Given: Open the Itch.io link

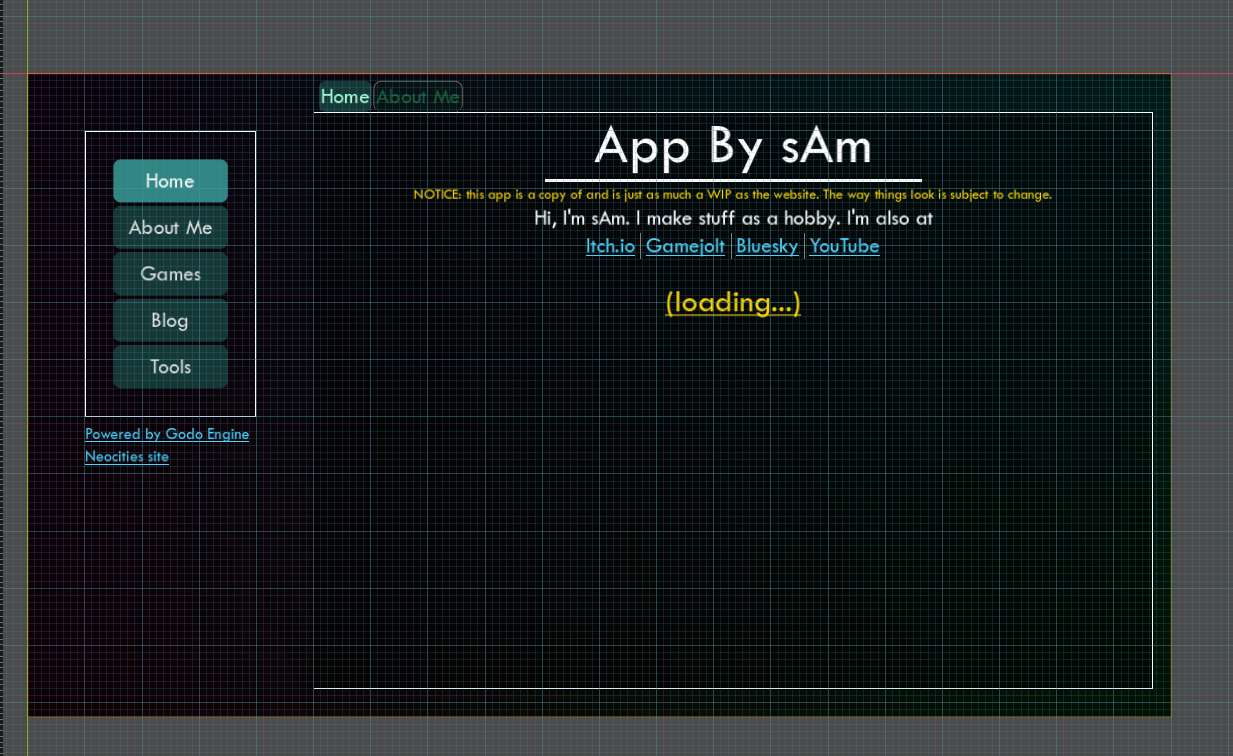Looking at the screenshot, I should 610,246.
